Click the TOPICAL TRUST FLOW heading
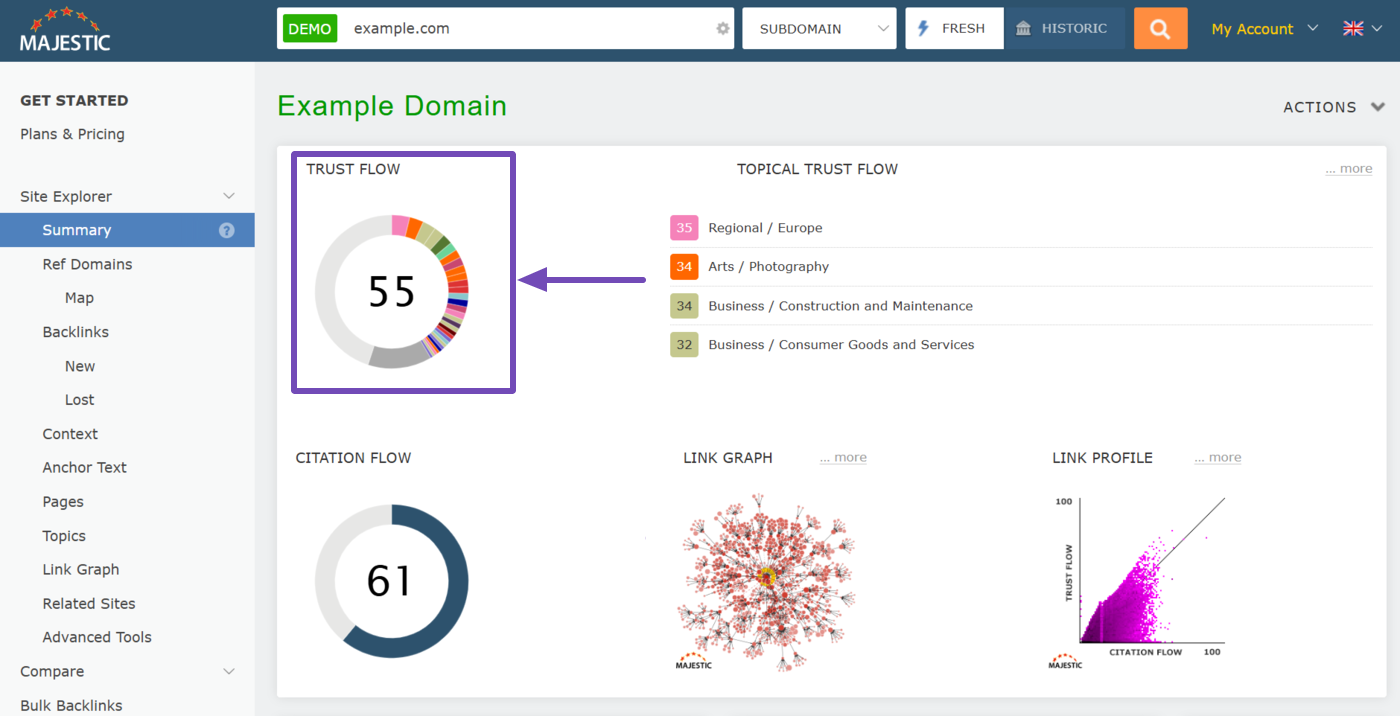1400x716 pixels. (817, 169)
